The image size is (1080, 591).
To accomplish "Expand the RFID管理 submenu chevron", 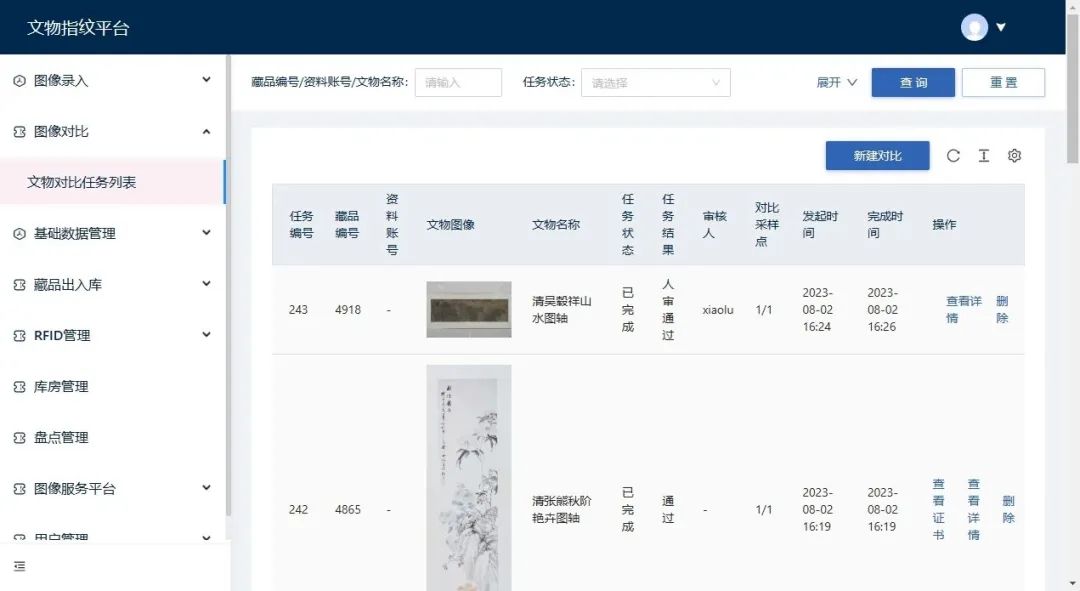I will pos(206,335).
